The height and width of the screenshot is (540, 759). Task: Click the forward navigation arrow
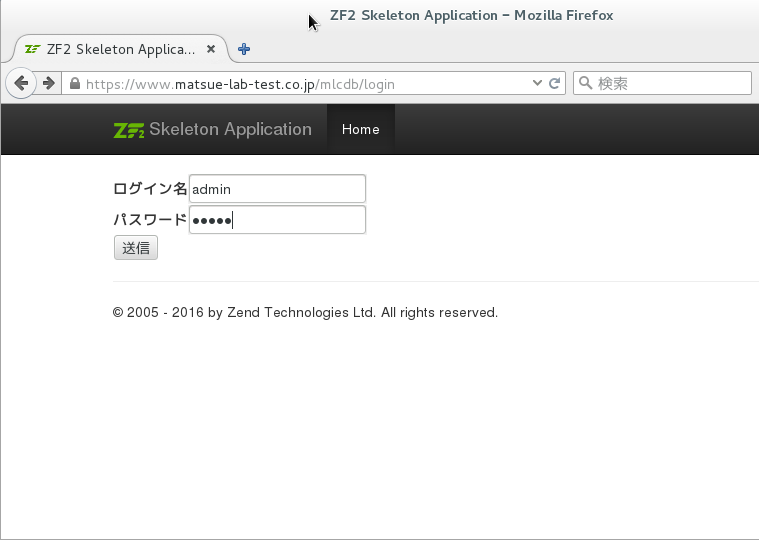click(48, 84)
